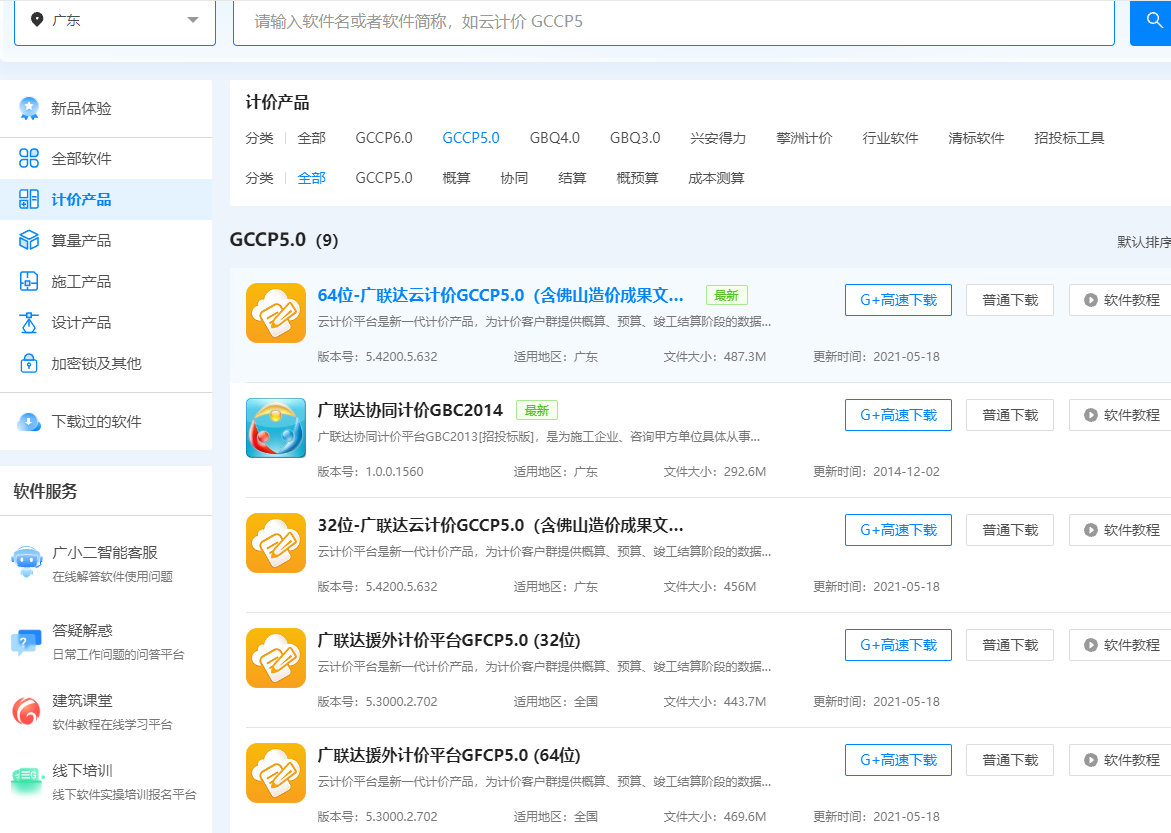Filter by 清标软件
The image size is (1171, 833).
pyautogui.click(x=976, y=138)
